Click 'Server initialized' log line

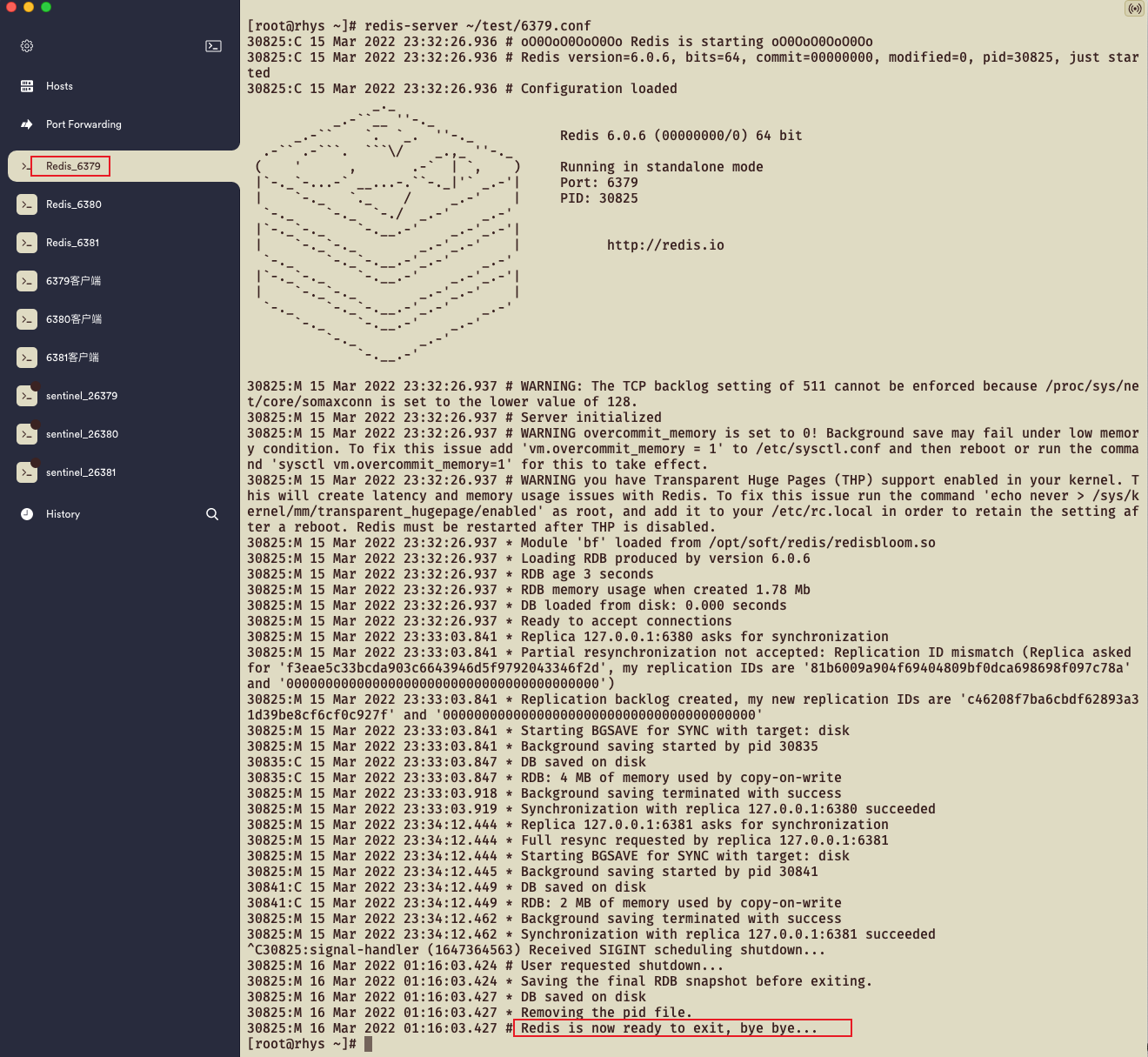coord(591,418)
